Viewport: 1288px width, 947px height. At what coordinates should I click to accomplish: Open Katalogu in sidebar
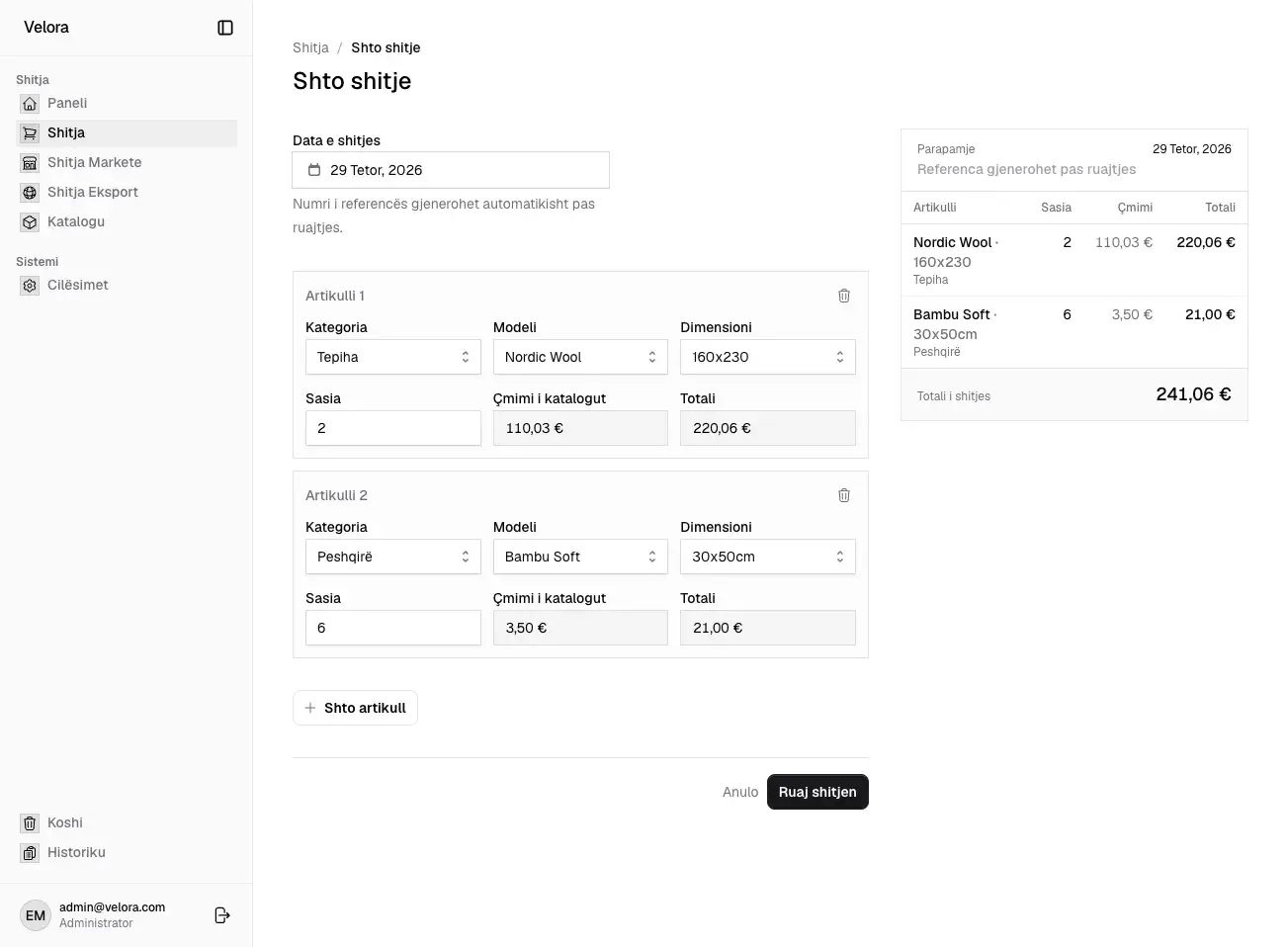tap(127, 221)
